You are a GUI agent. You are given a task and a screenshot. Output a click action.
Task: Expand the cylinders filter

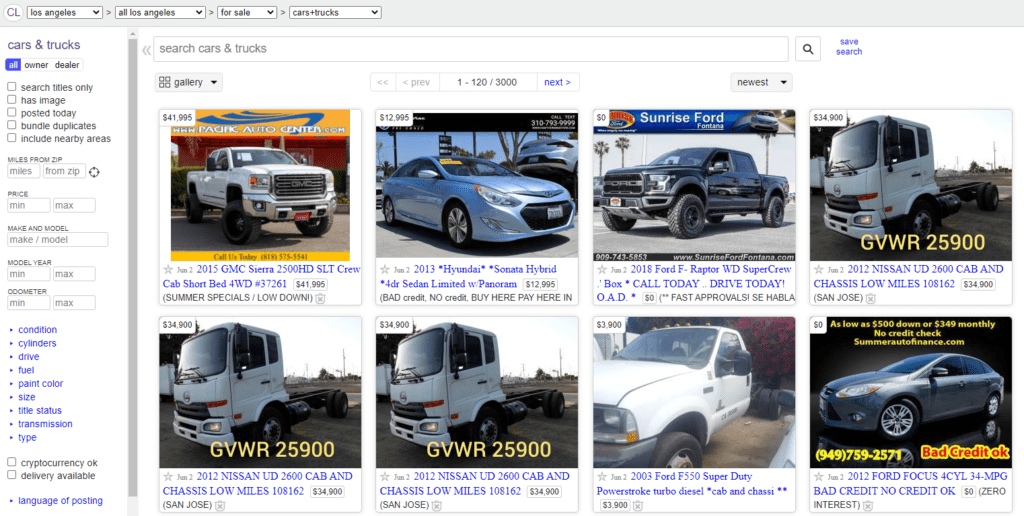coord(37,344)
